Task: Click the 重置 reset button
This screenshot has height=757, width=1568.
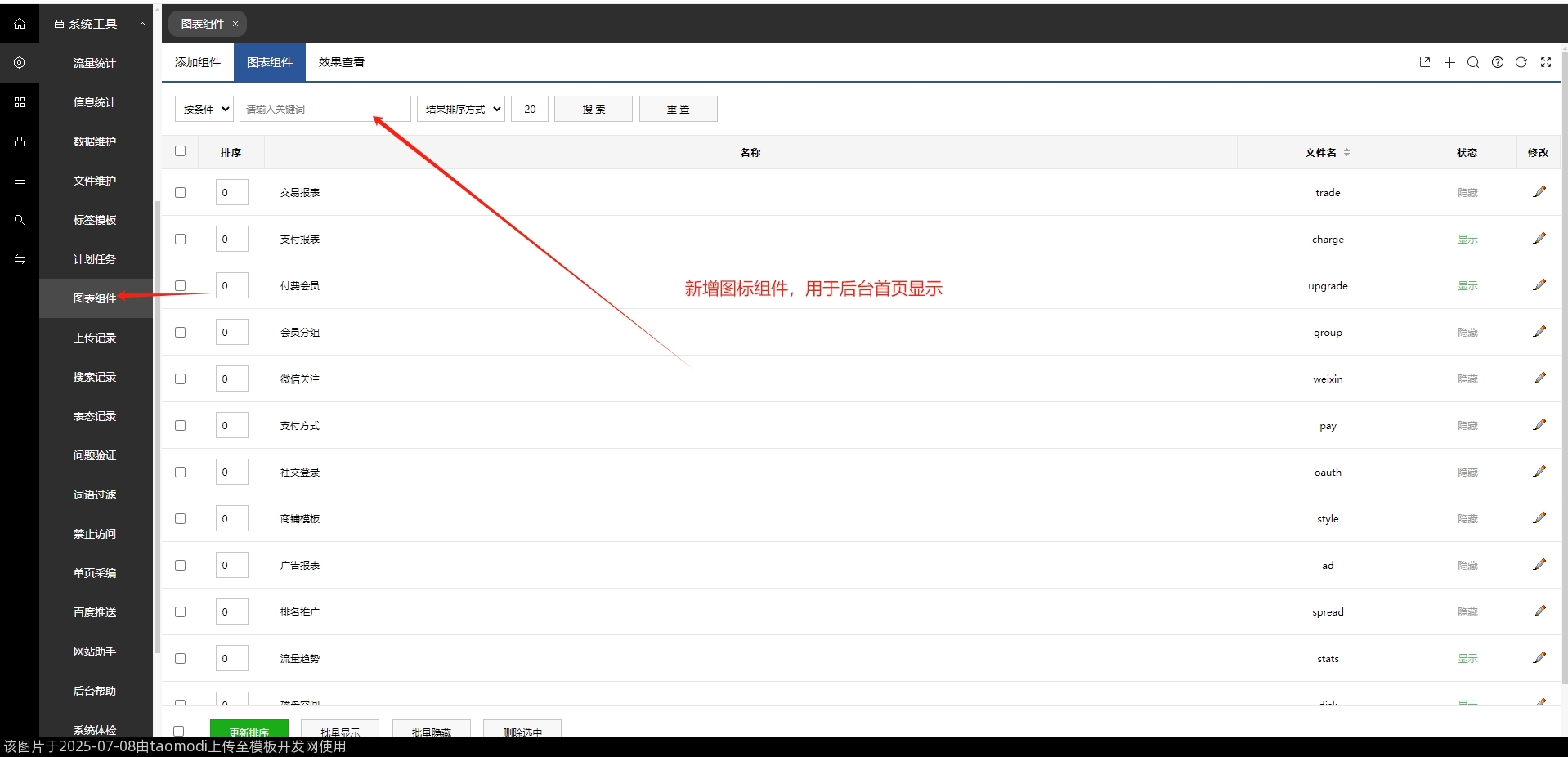Action: pyautogui.click(x=678, y=109)
